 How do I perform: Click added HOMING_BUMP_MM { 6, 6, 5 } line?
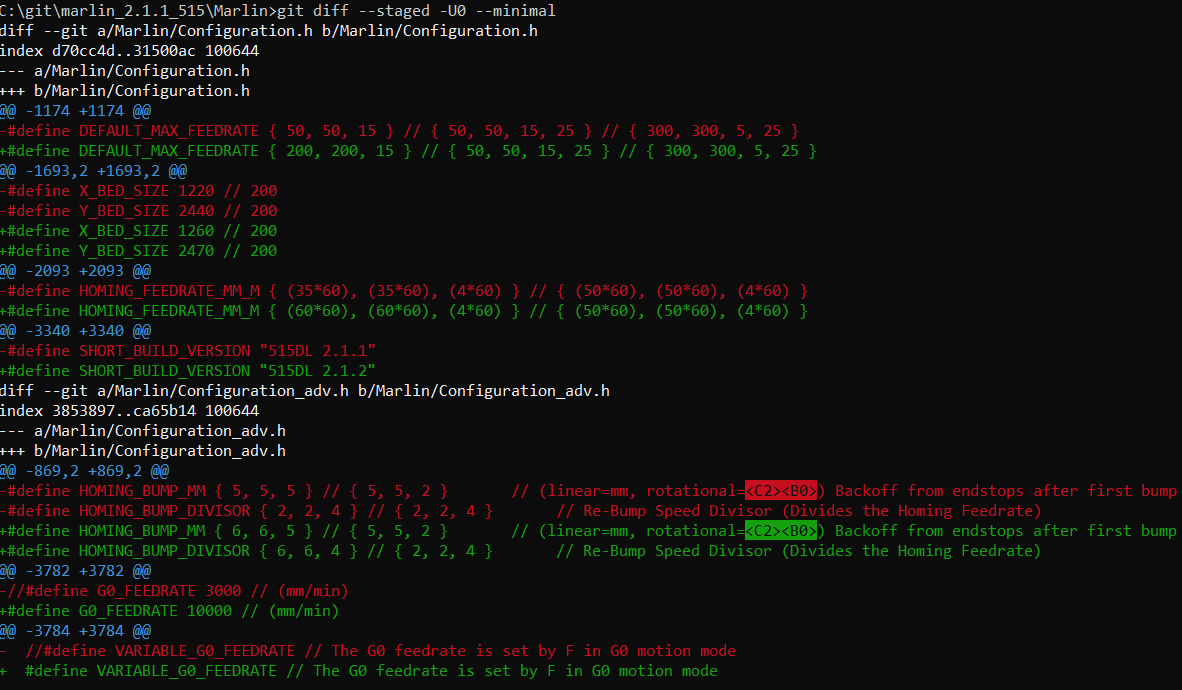(x=588, y=530)
